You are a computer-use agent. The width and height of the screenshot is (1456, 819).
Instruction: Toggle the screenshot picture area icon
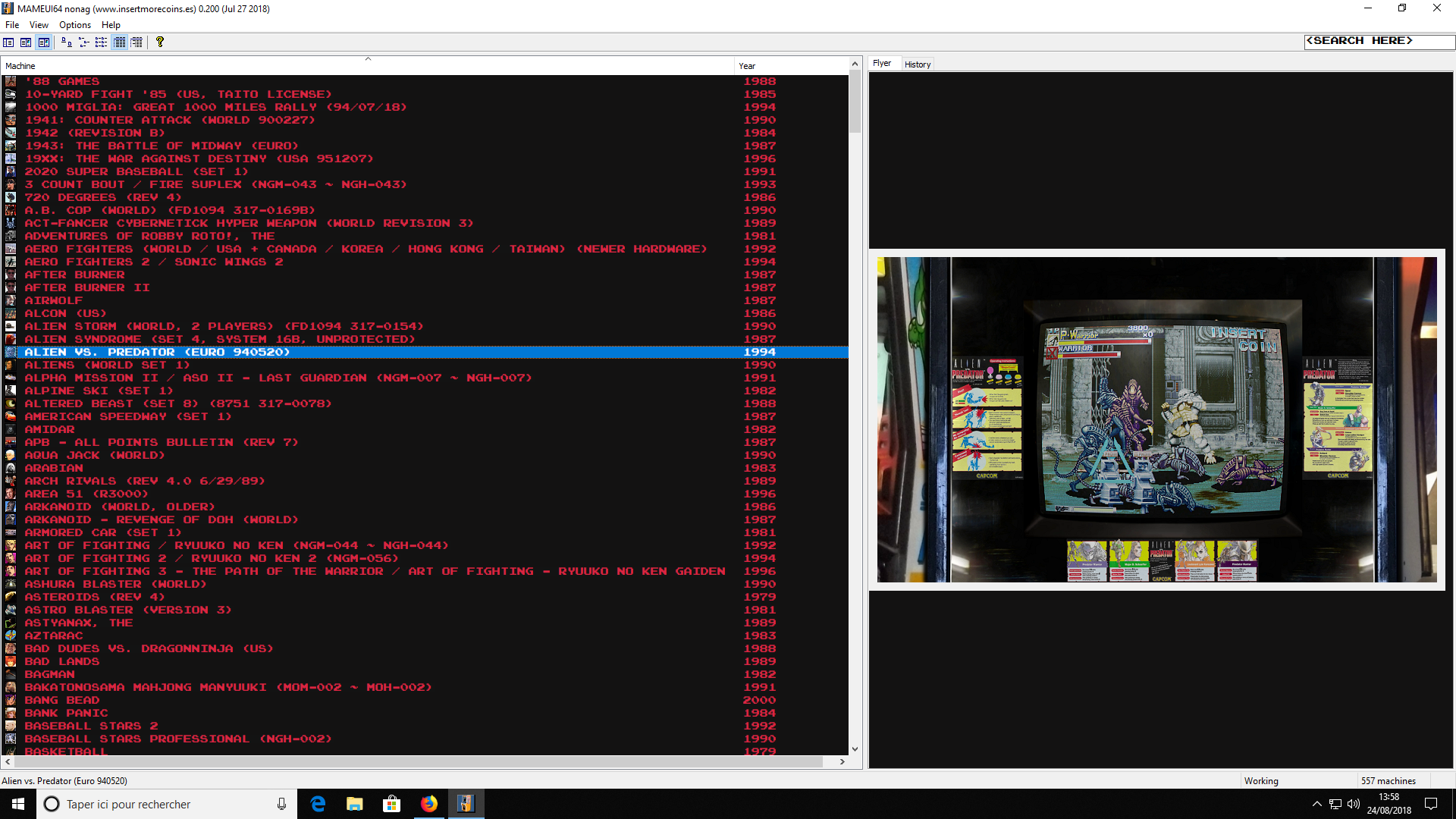pyautogui.click(x=26, y=42)
